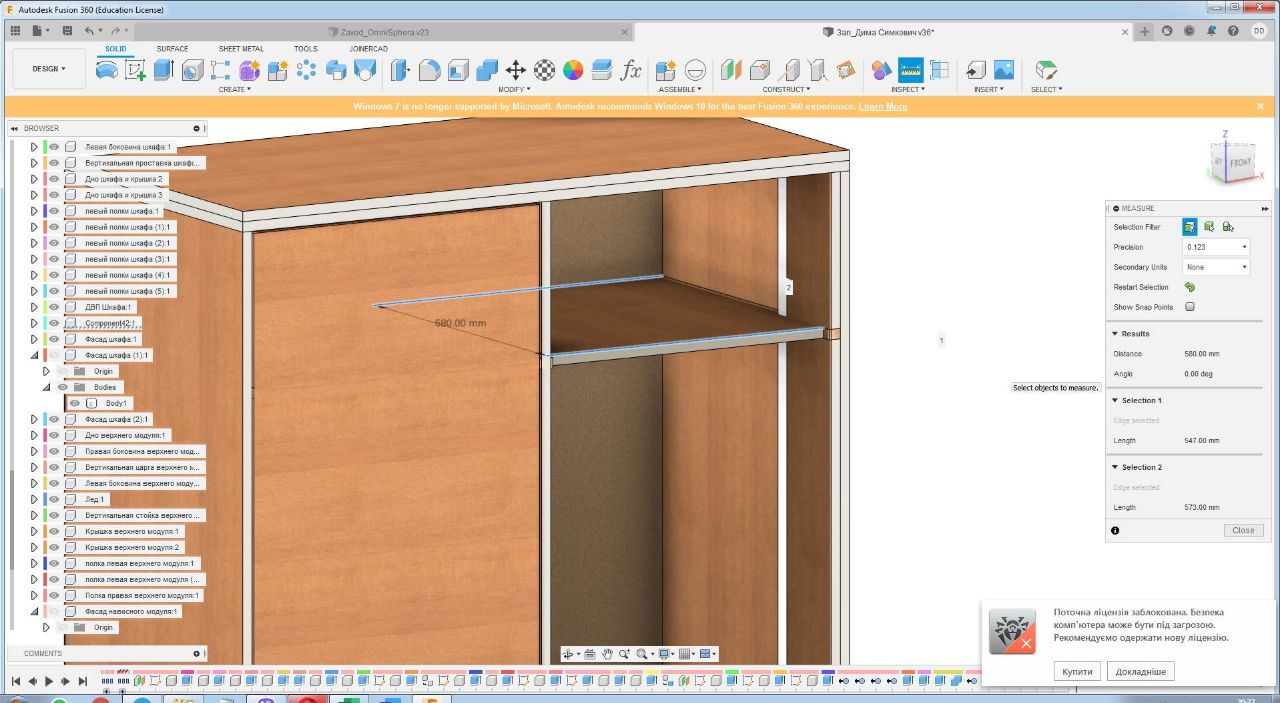The height and width of the screenshot is (703, 1280).
Task: Select the Create Sketch tool
Action: (x=135, y=70)
